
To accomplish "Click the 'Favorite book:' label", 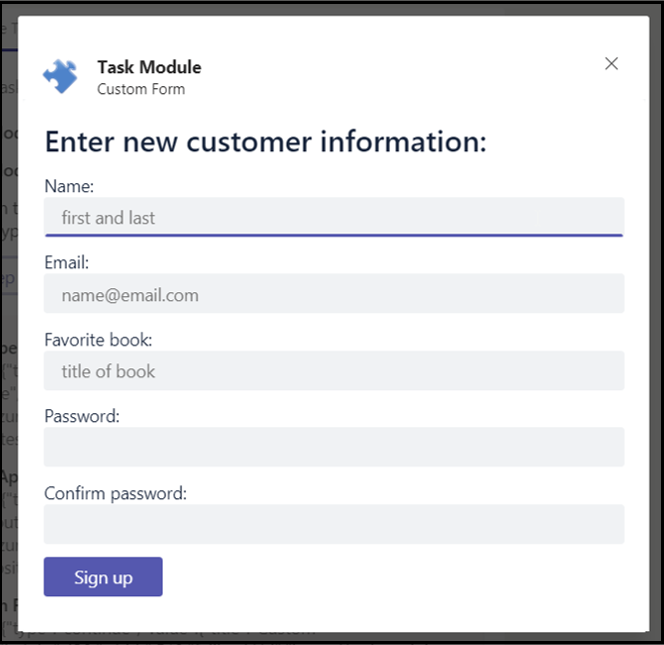I will 98,340.
